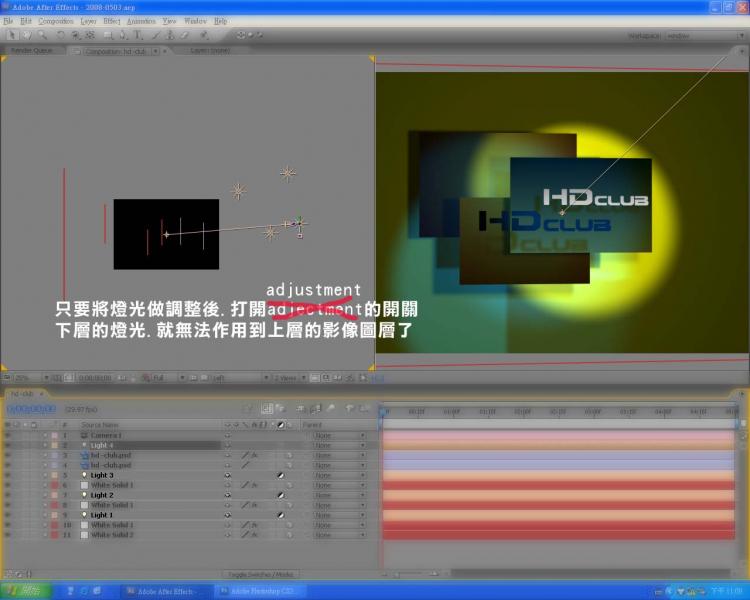Select the Horizontal Type tool
Image resolution: width=750 pixels, height=600 pixels.
click(137, 34)
